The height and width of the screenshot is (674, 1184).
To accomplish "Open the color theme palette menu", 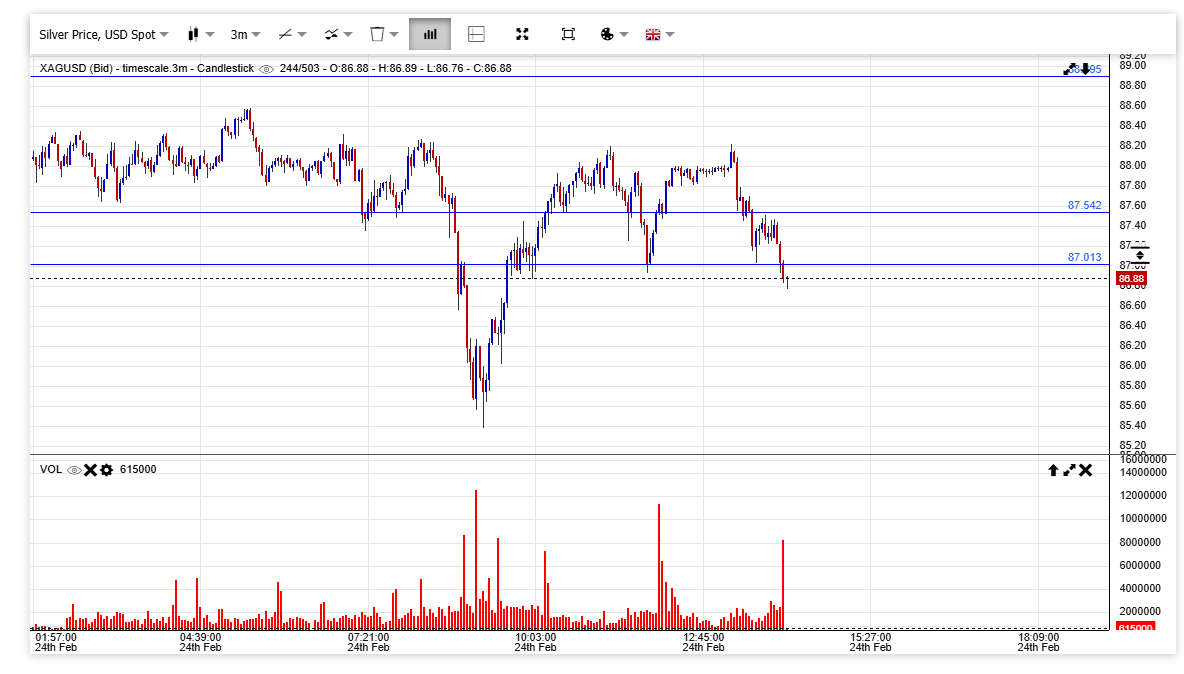I will pyautogui.click(x=613, y=34).
